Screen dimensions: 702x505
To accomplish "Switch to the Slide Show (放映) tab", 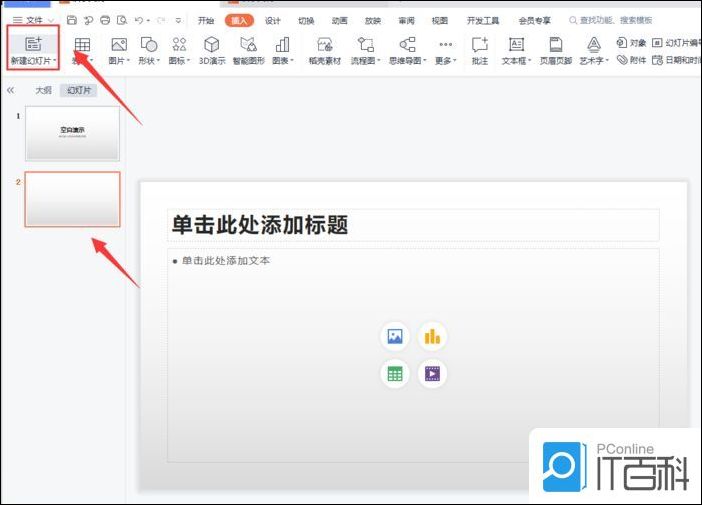I will (372, 21).
